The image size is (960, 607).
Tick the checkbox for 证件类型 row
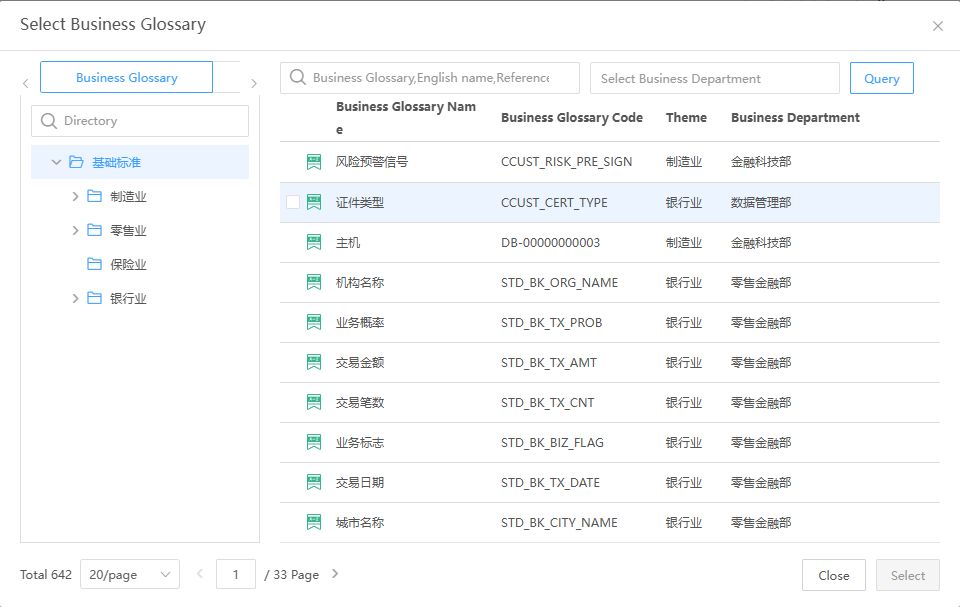(x=293, y=202)
